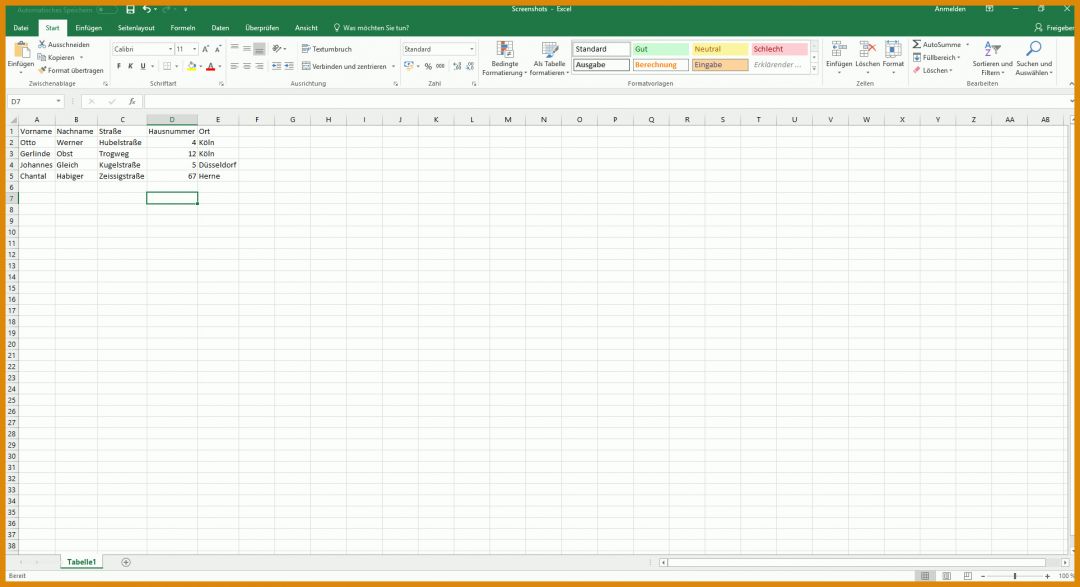Image resolution: width=1080 pixels, height=587 pixels.
Task: Increase font size with larger A
Action: click(205, 49)
